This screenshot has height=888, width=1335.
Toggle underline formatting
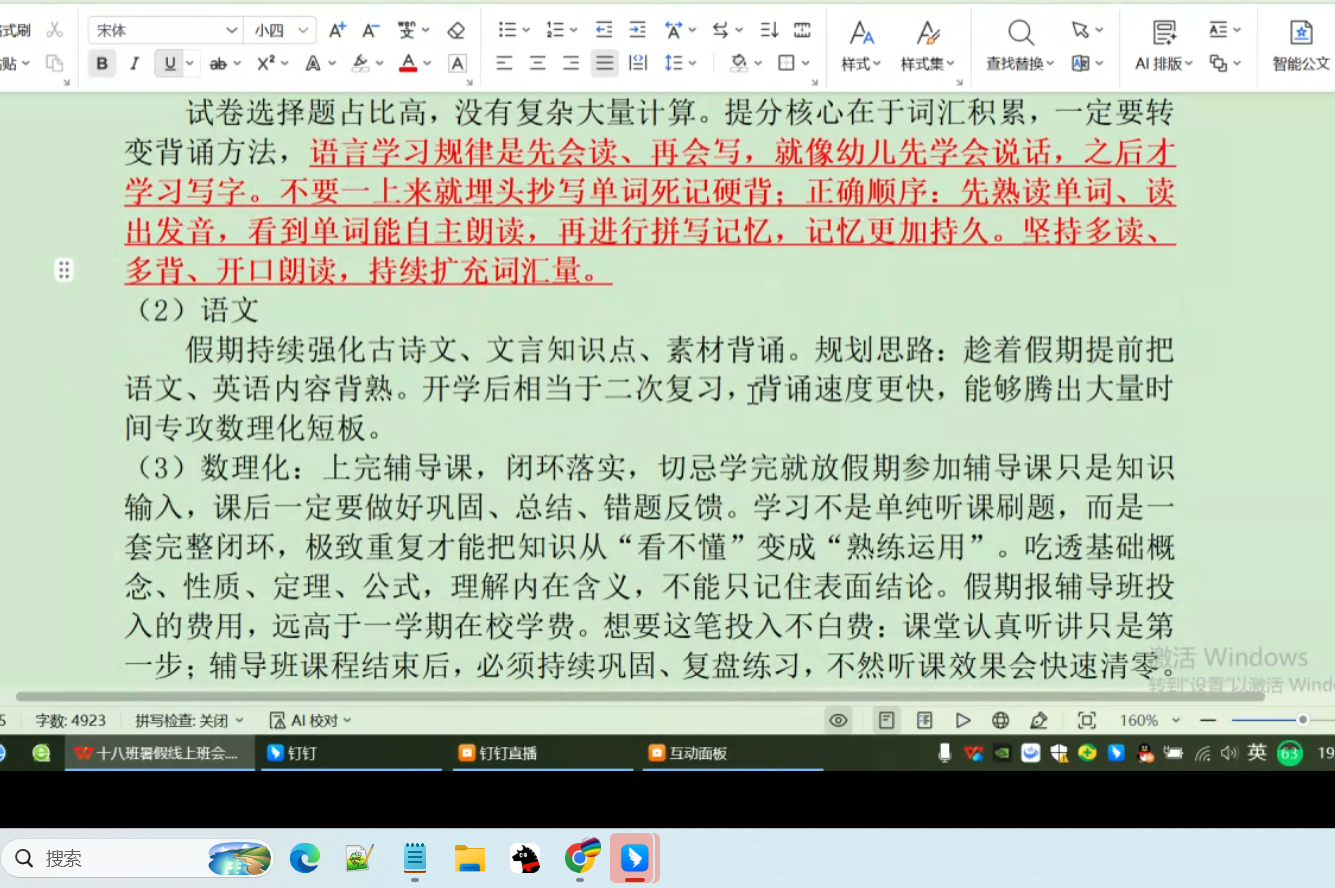click(170, 64)
